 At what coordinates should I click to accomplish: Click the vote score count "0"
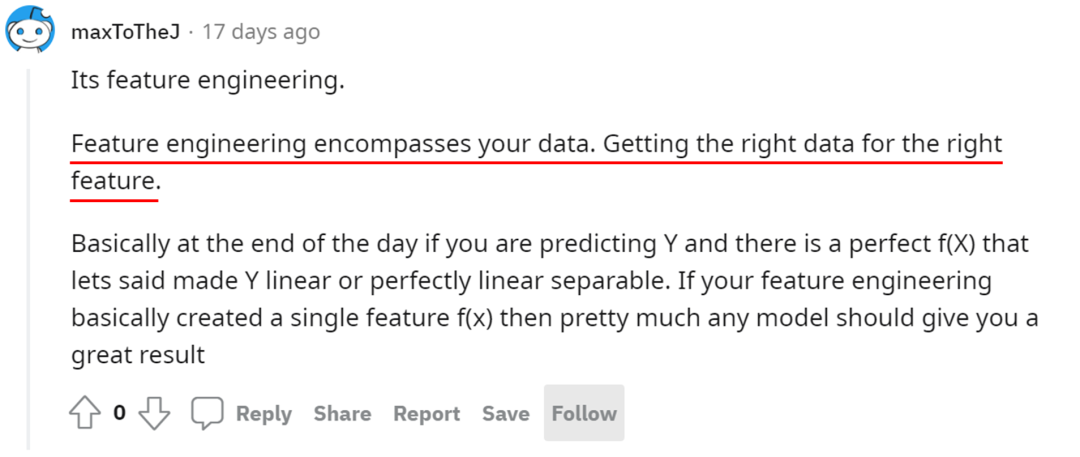(119, 413)
